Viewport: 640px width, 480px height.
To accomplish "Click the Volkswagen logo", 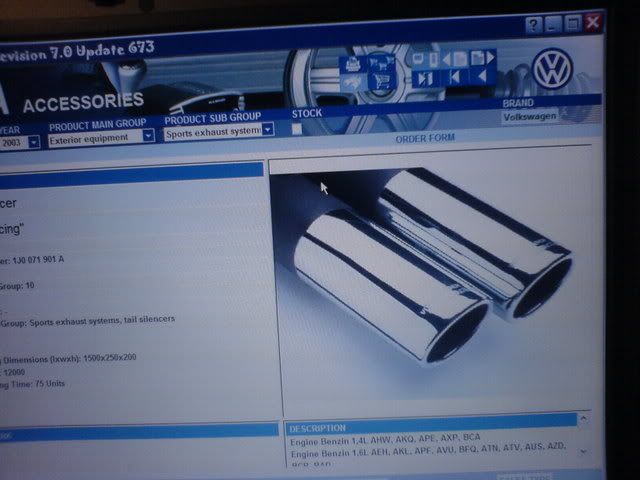I will tap(550, 69).
